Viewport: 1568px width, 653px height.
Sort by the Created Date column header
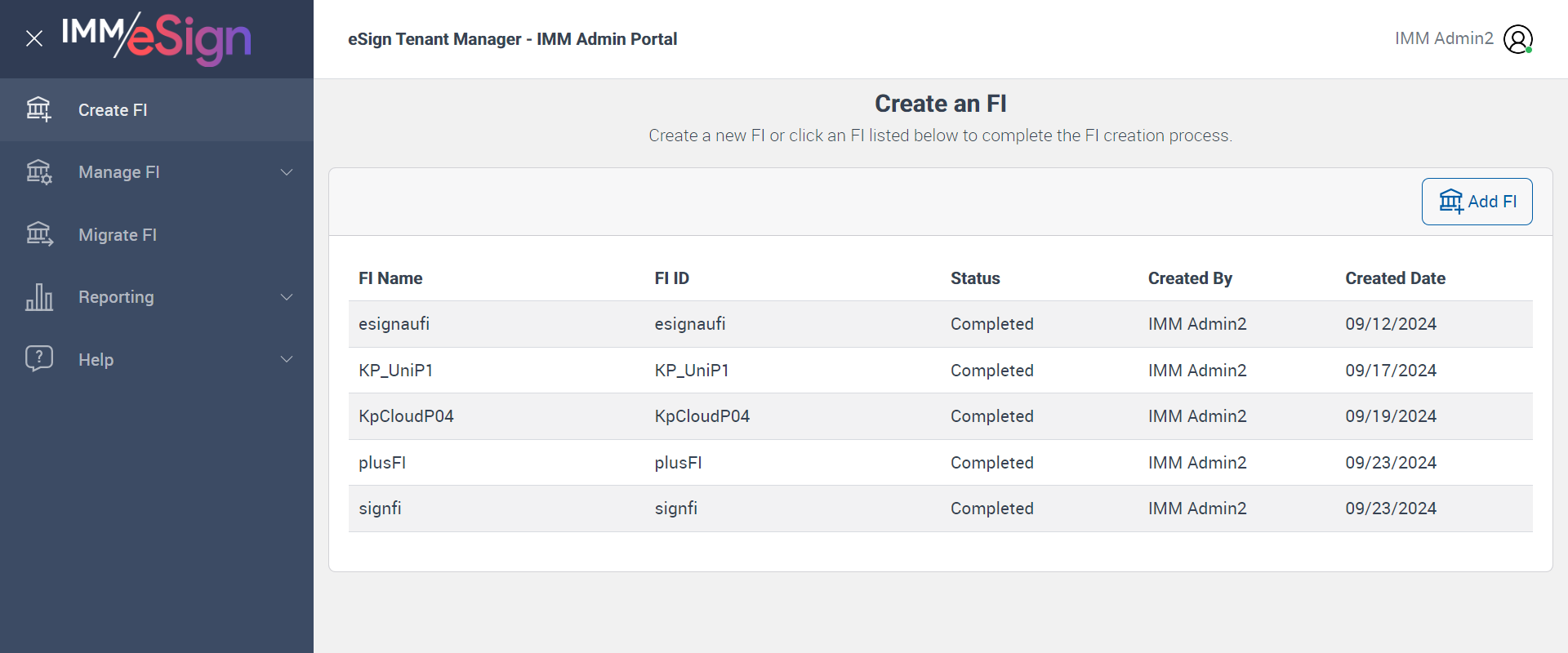pyautogui.click(x=1395, y=278)
